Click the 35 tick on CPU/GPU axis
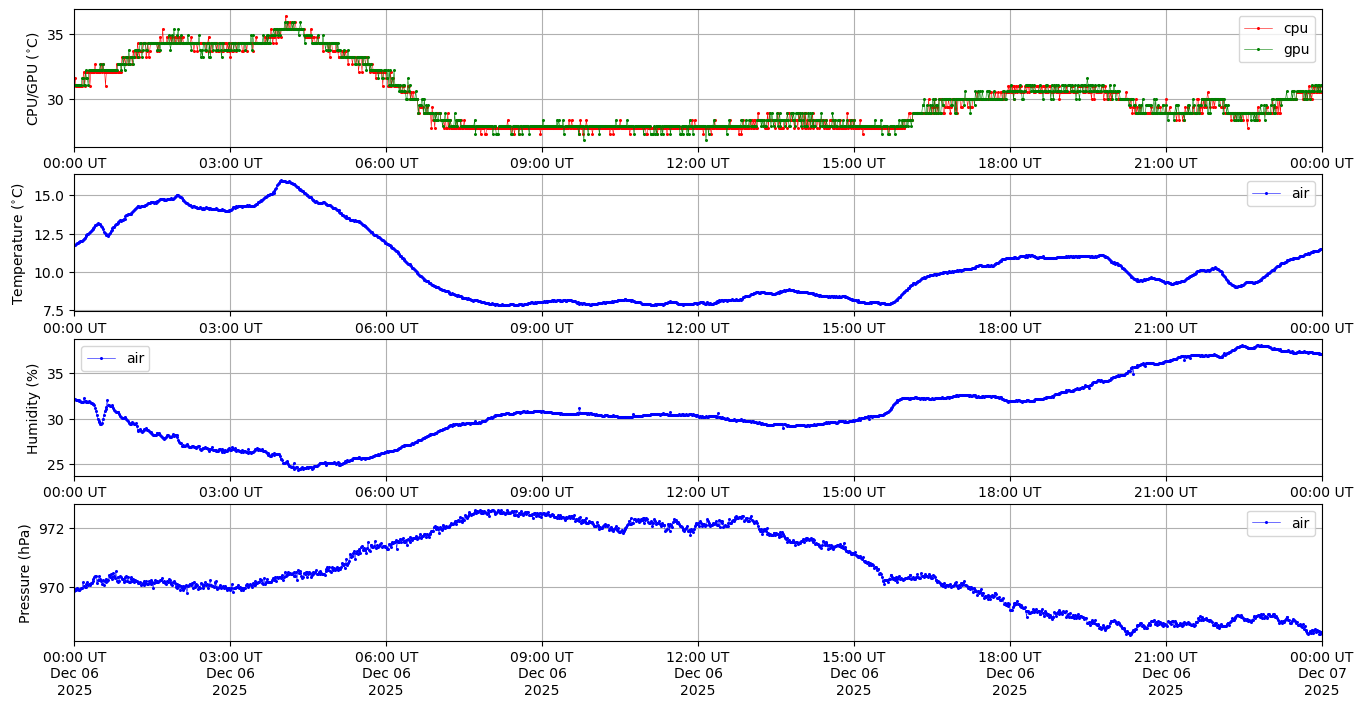The image size is (1363, 707). (56, 35)
